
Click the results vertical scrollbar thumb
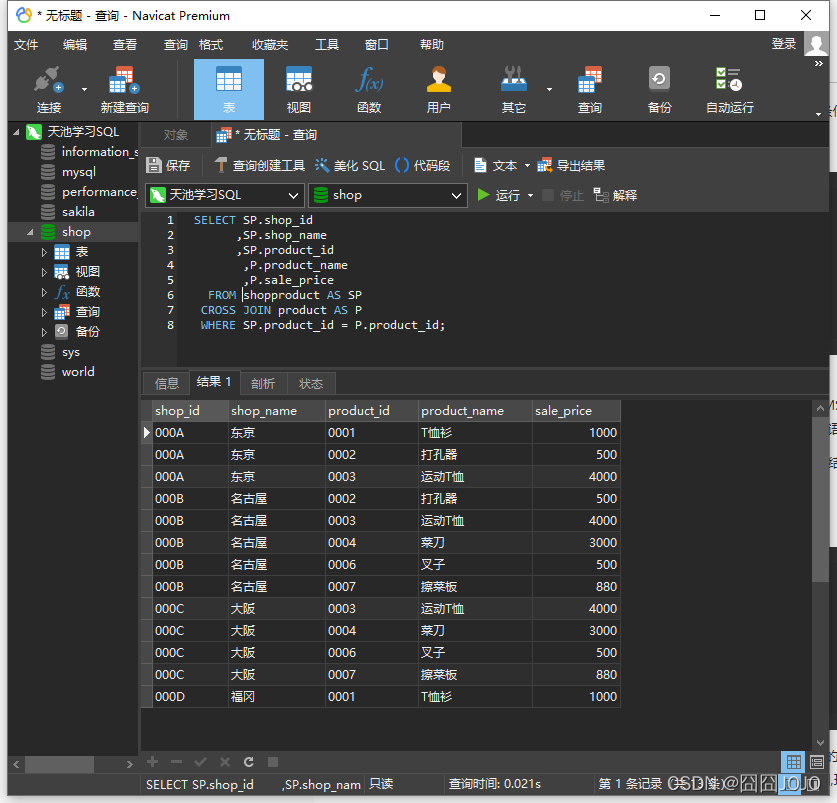820,499
